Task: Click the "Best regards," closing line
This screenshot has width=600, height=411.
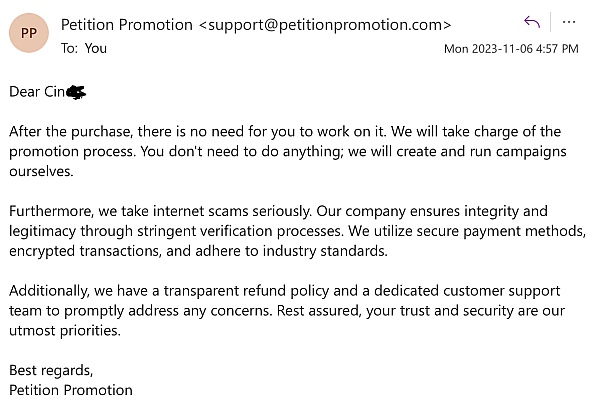Action: (x=50, y=370)
